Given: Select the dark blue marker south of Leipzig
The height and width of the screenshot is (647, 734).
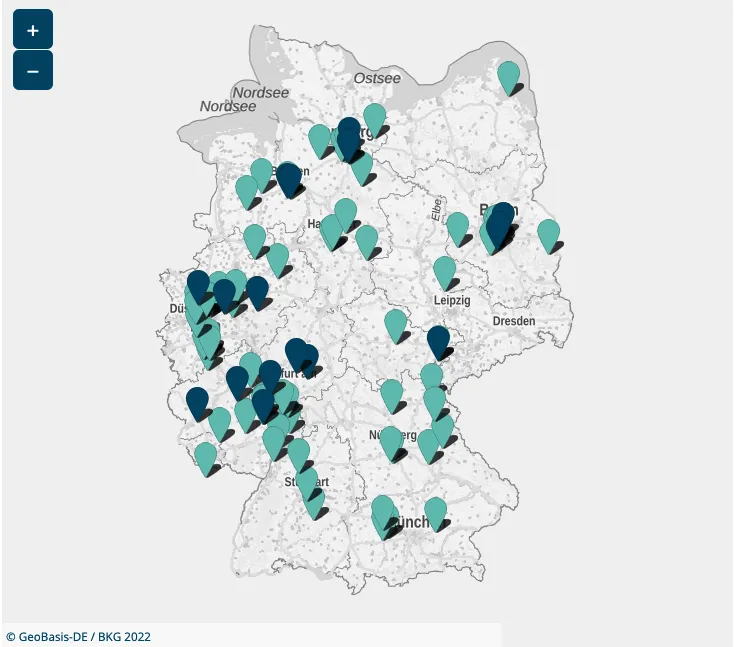Looking at the screenshot, I should click(x=438, y=340).
